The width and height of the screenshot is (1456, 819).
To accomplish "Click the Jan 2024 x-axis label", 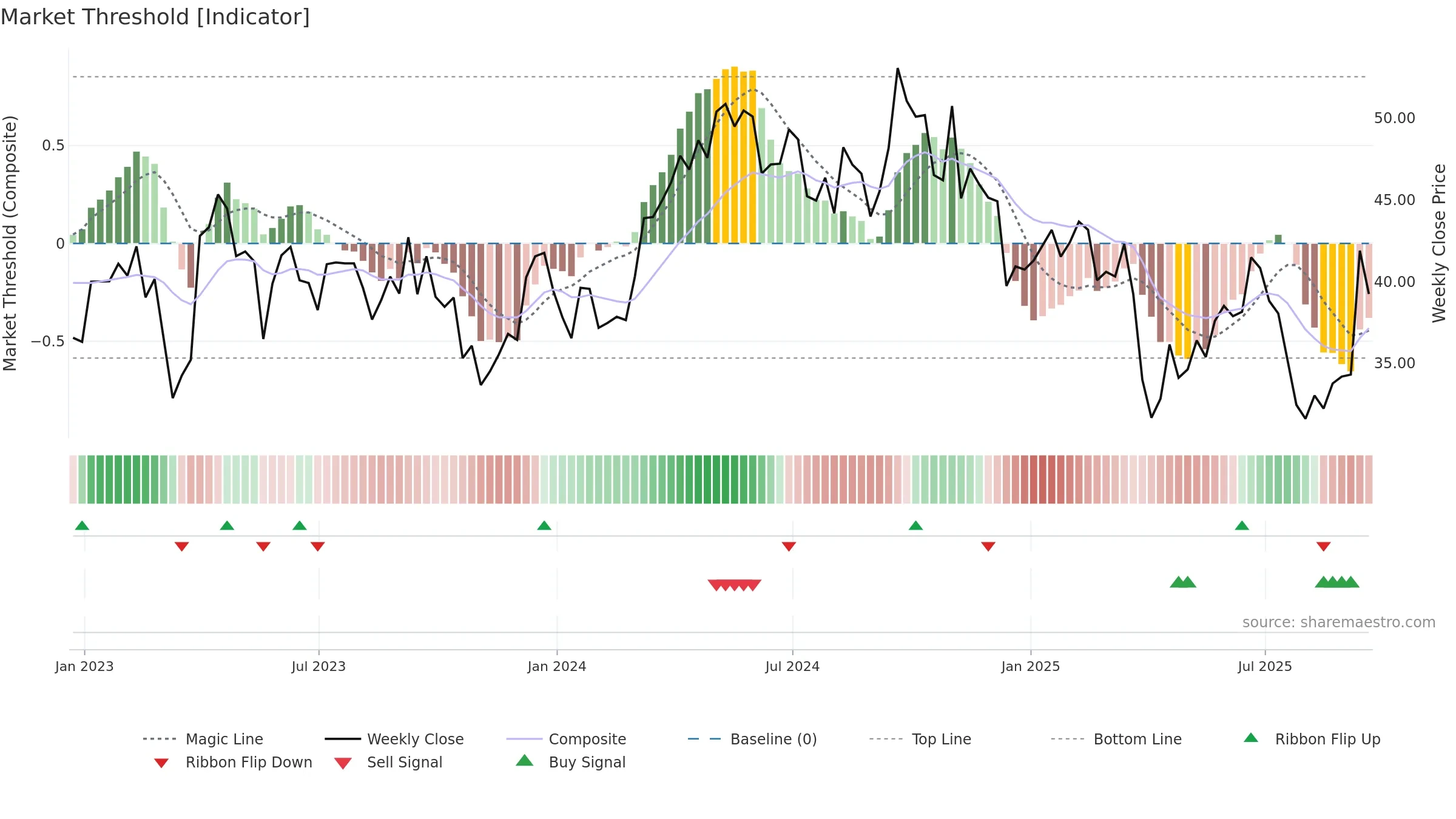I will 557,666.
